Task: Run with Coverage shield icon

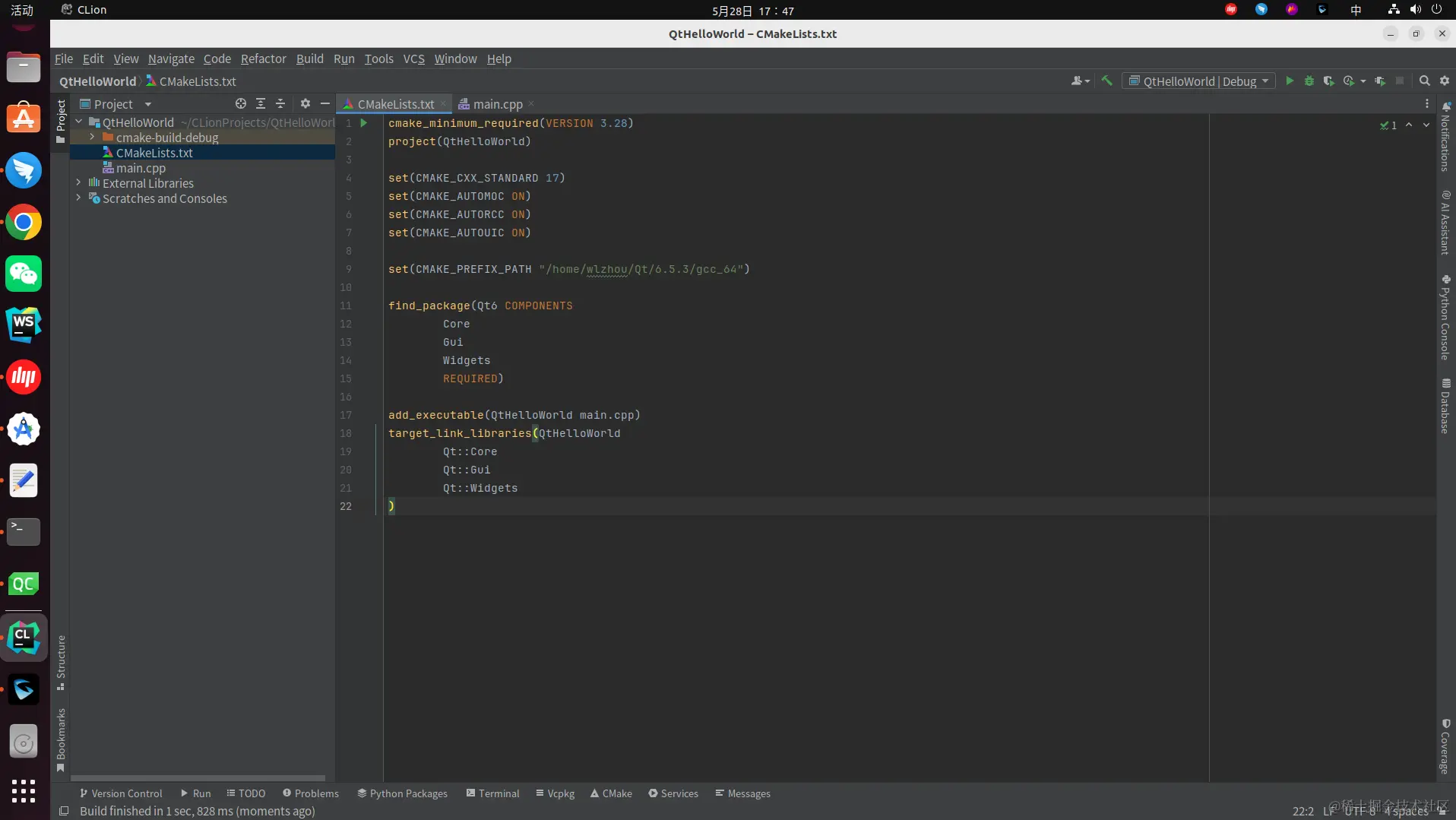Action: 1328,81
